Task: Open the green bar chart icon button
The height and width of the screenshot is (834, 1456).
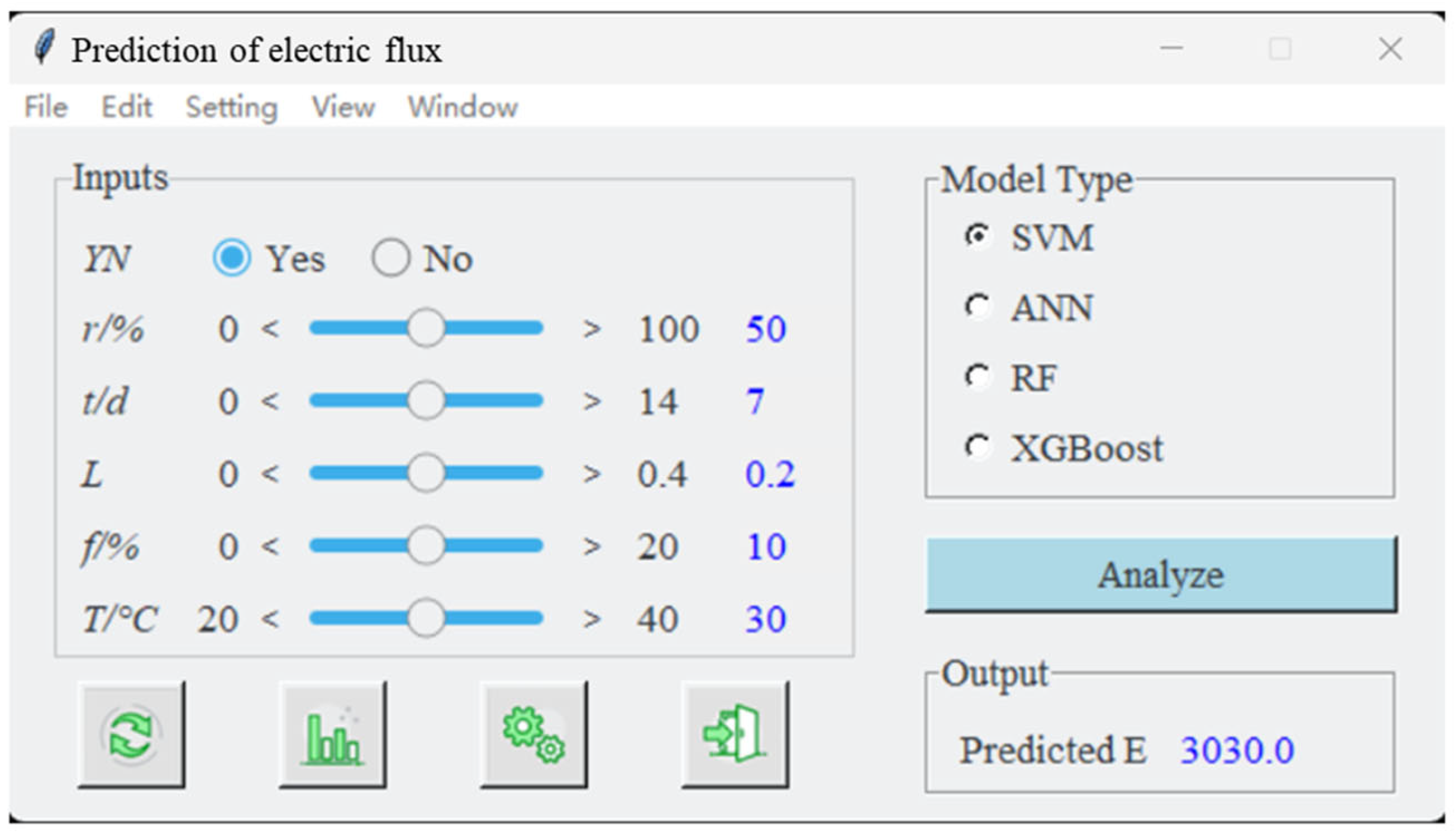Action: (x=332, y=734)
